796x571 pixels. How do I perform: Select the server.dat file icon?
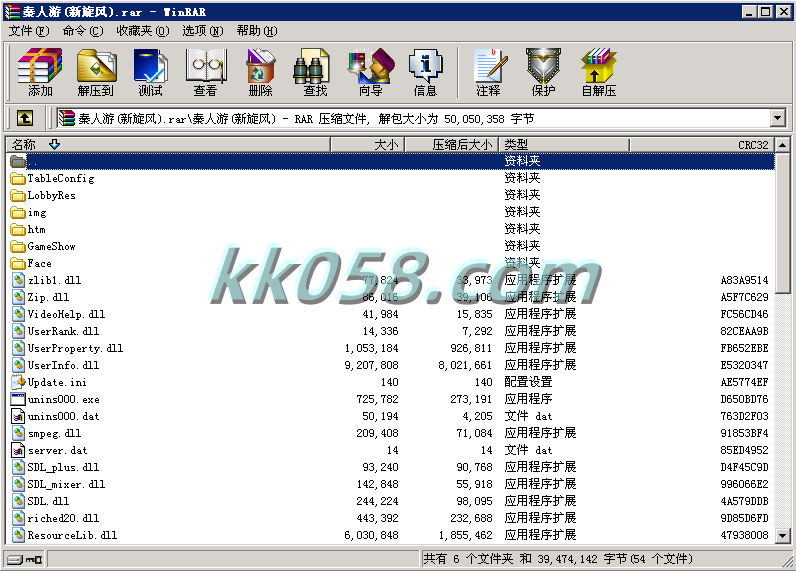[18, 450]
